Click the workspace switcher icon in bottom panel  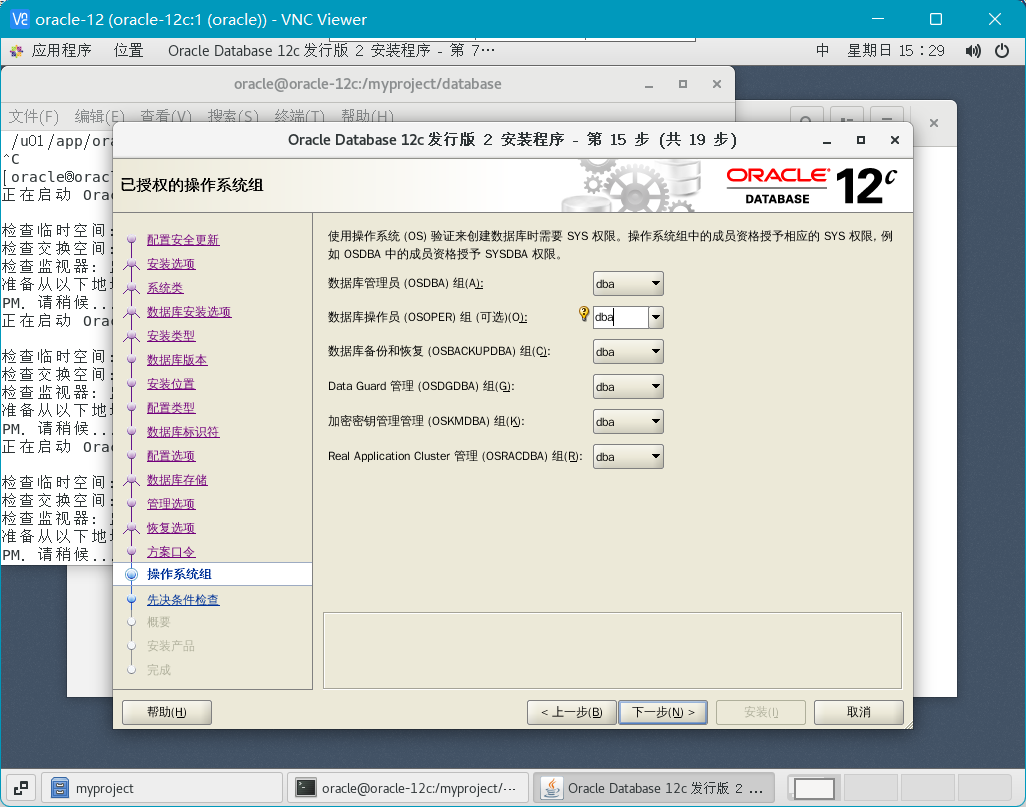point(20,788)
